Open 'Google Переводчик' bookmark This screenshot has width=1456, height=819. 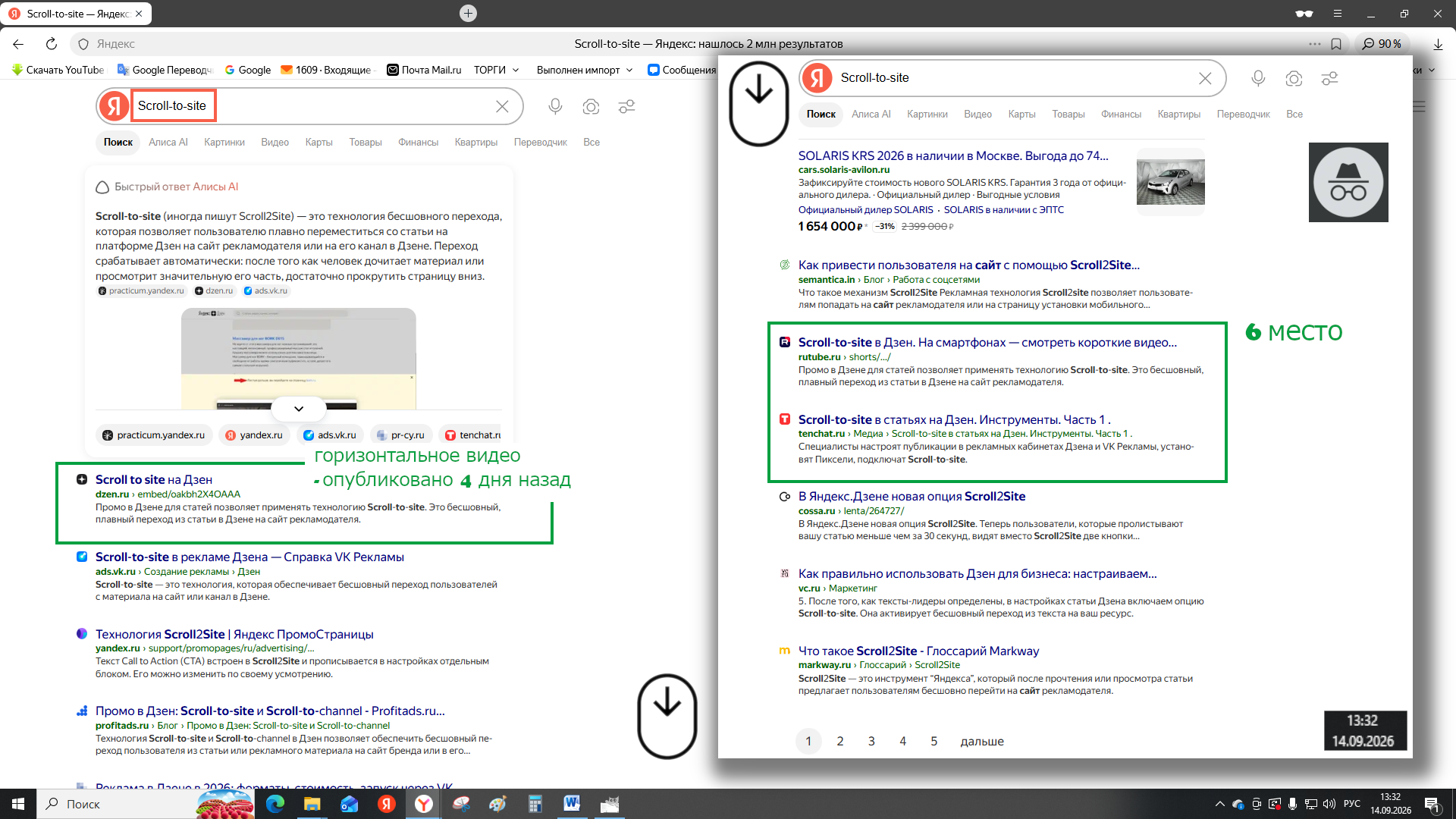click(165, 70)
